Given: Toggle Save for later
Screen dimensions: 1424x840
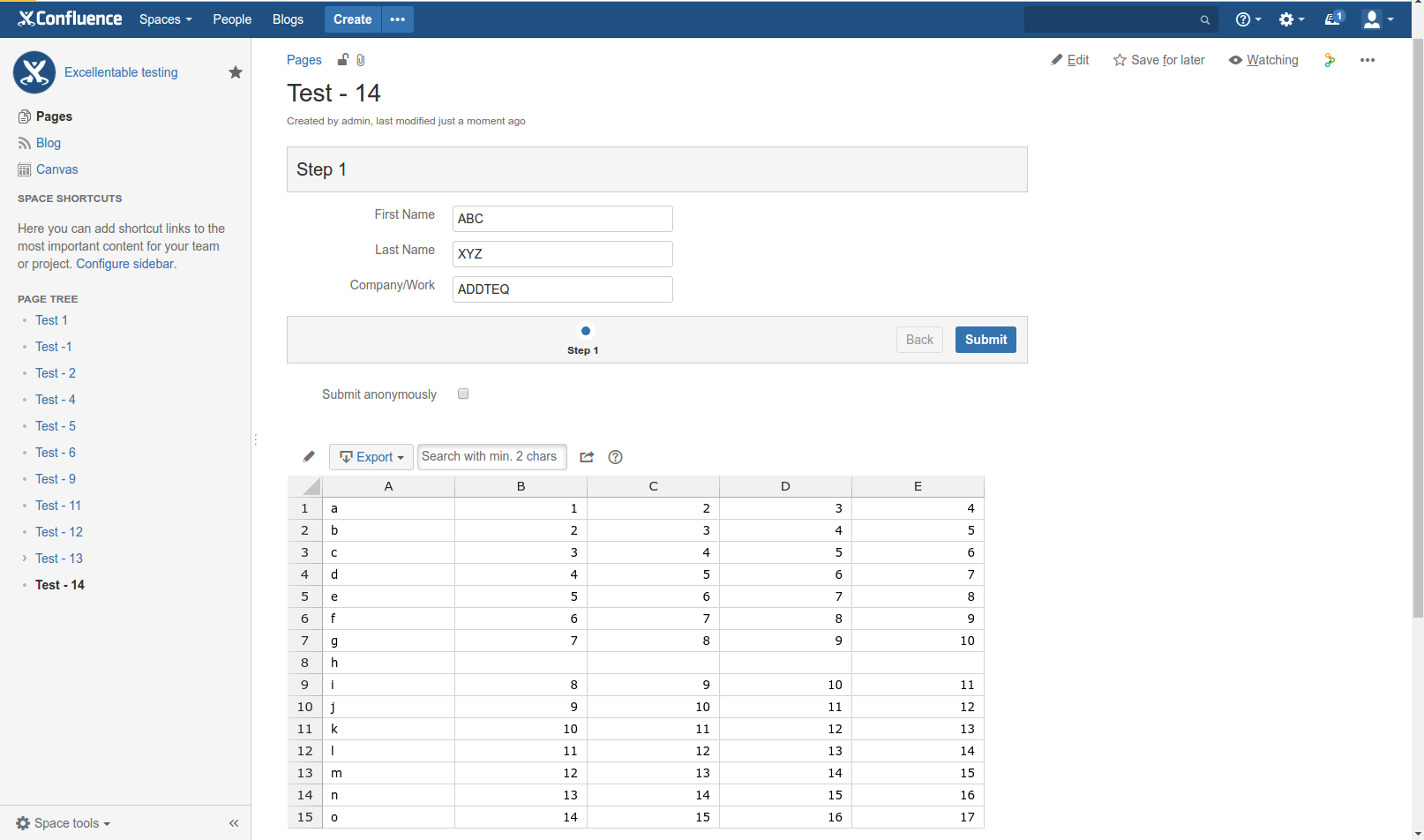Looking at the screenshot, I should point(1158,59).
